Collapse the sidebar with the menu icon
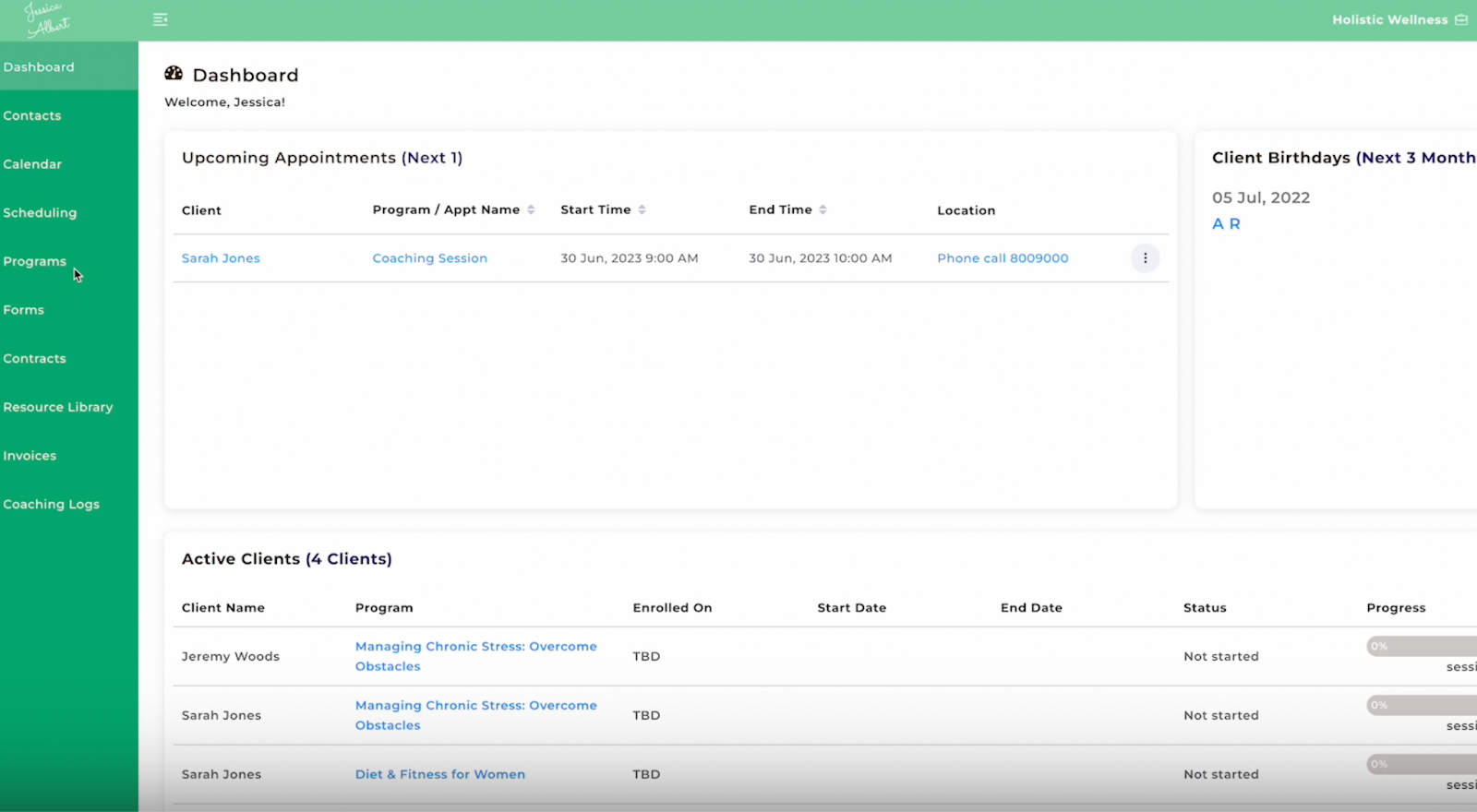 161,19
